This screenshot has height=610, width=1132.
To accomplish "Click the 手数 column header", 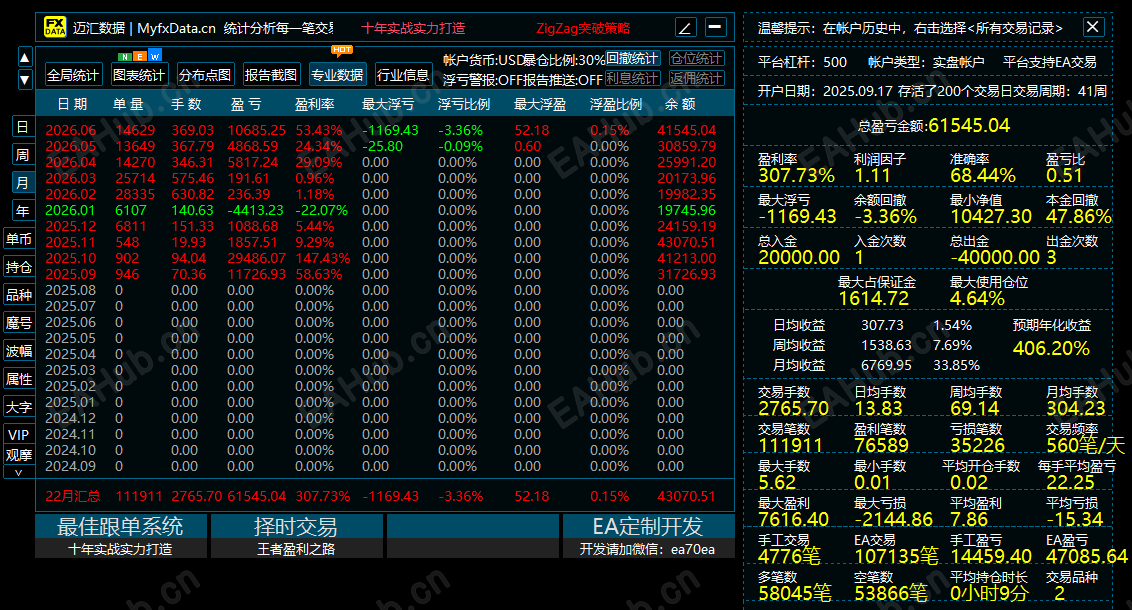I will click(x=186, y=104).
